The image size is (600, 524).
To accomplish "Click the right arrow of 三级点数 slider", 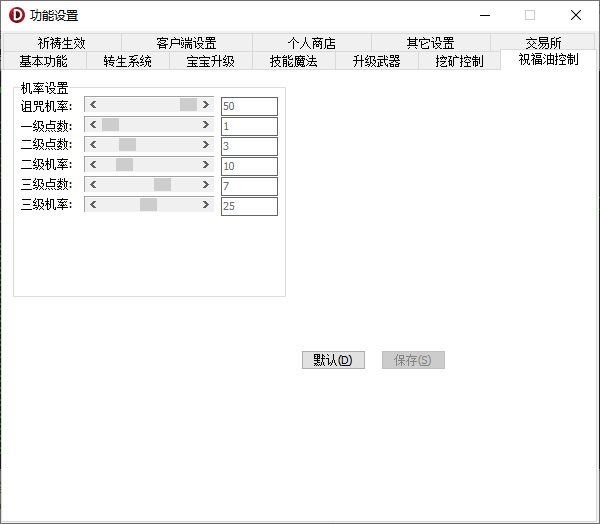I will pyautogui.click(x=206, y=185).
